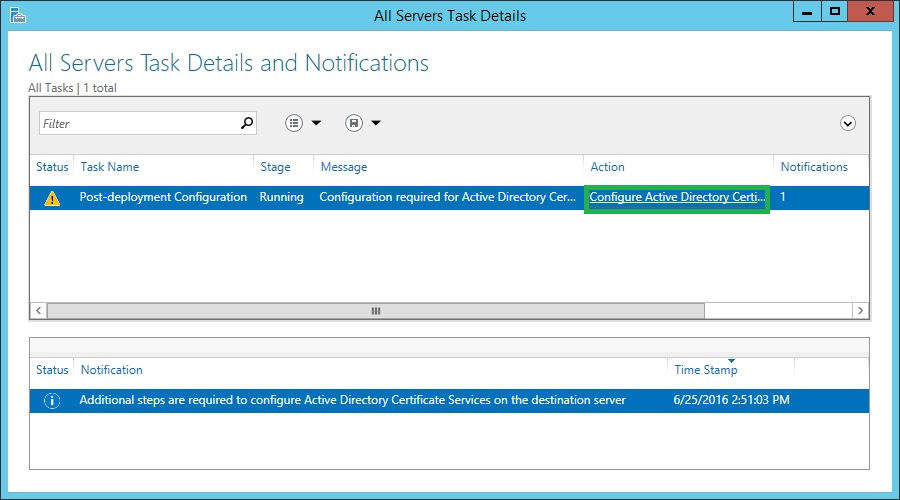900x500 pixels.
Task: Open the dropdown arrow beside the save icon
Action: (x=376, y=123)
